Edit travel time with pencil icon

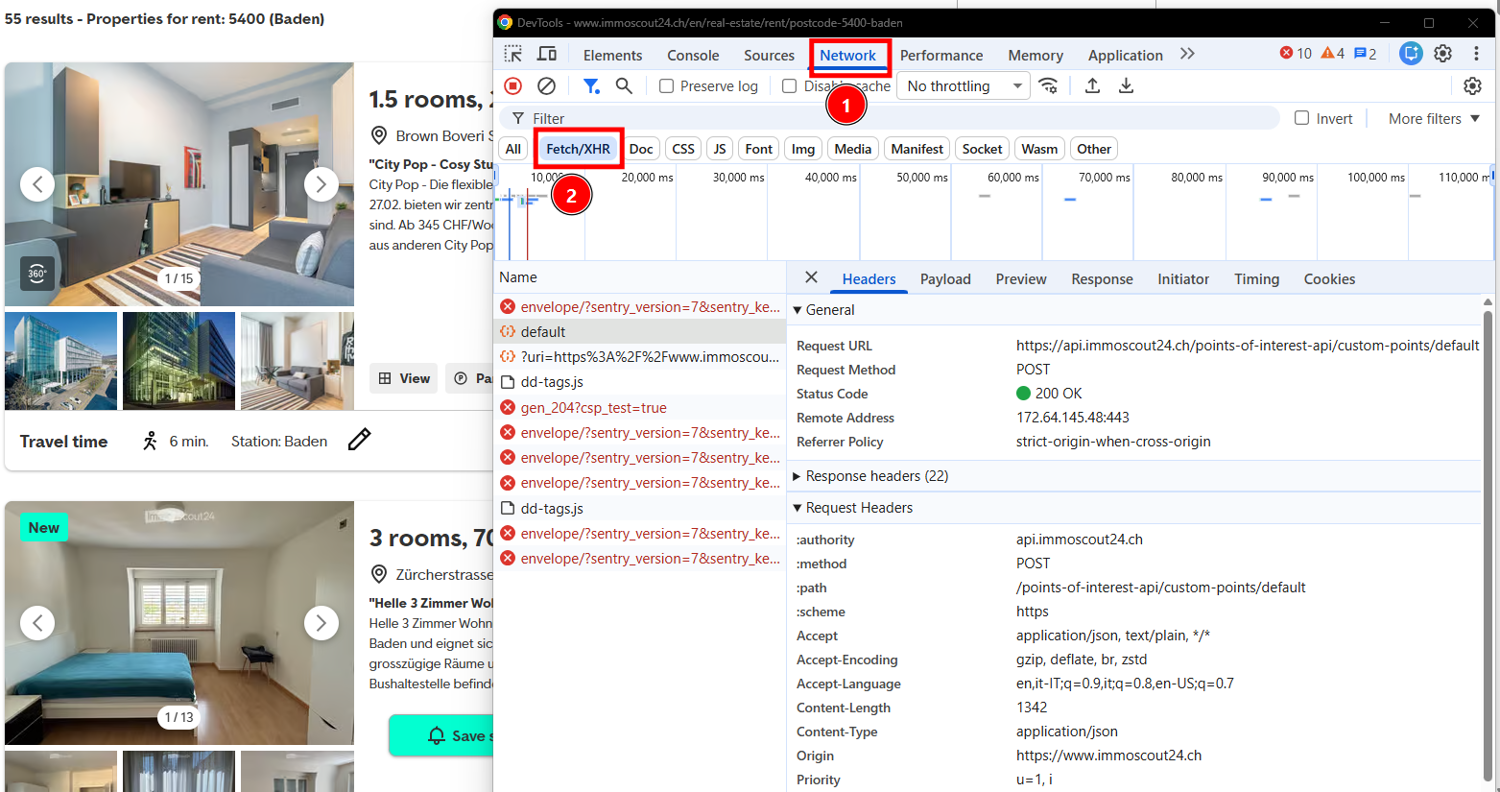tap(359, 440)
